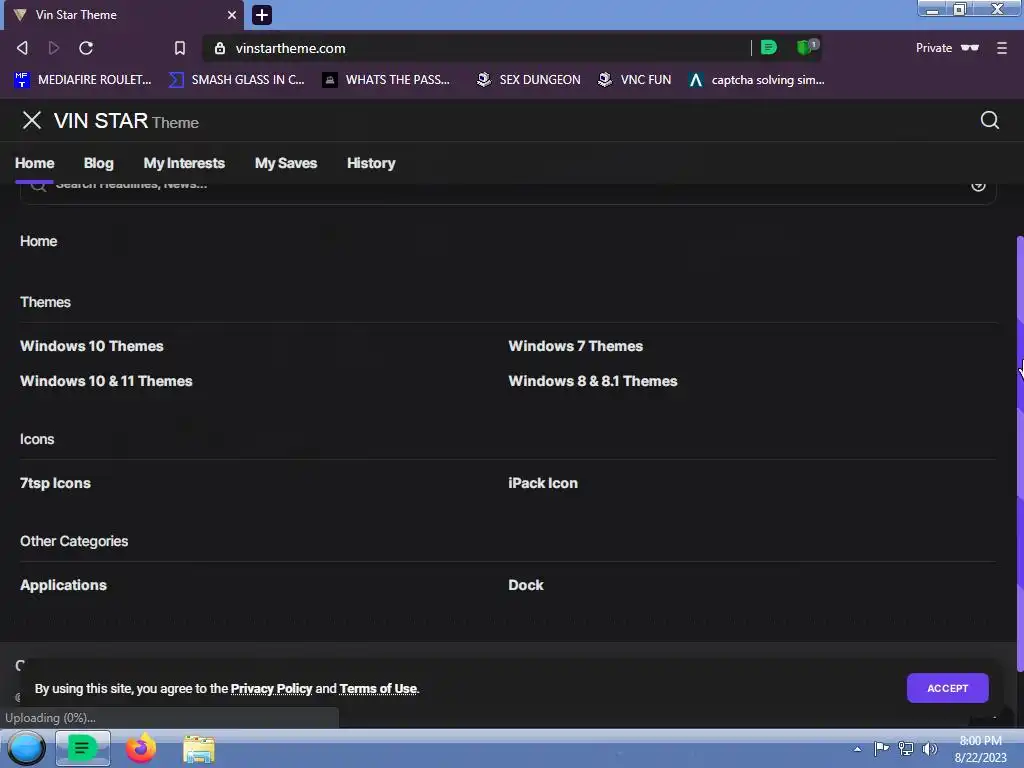Viewport: 1024px width, 768px height.
Task: Open the green shield blocker icon
Action: [807, 47]
